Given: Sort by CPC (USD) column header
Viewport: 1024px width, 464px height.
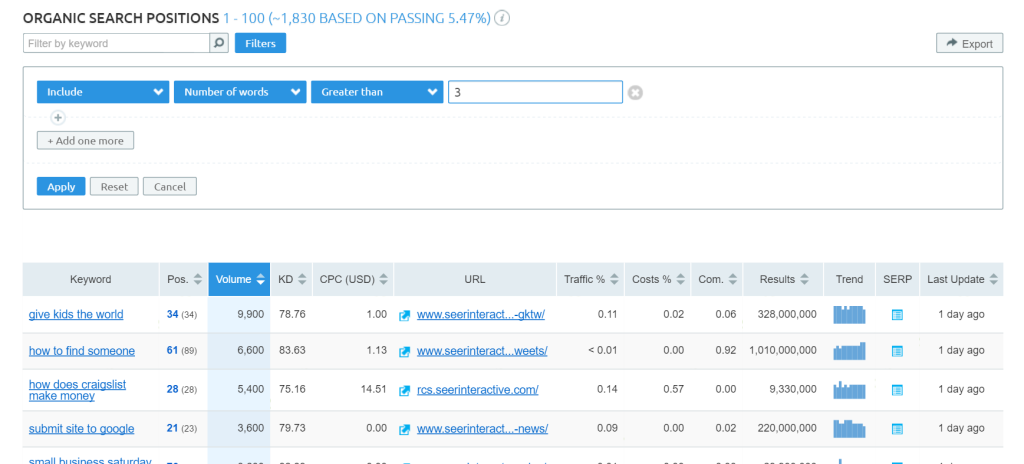Looking at the screenshot, I should (x=353, y=280).
